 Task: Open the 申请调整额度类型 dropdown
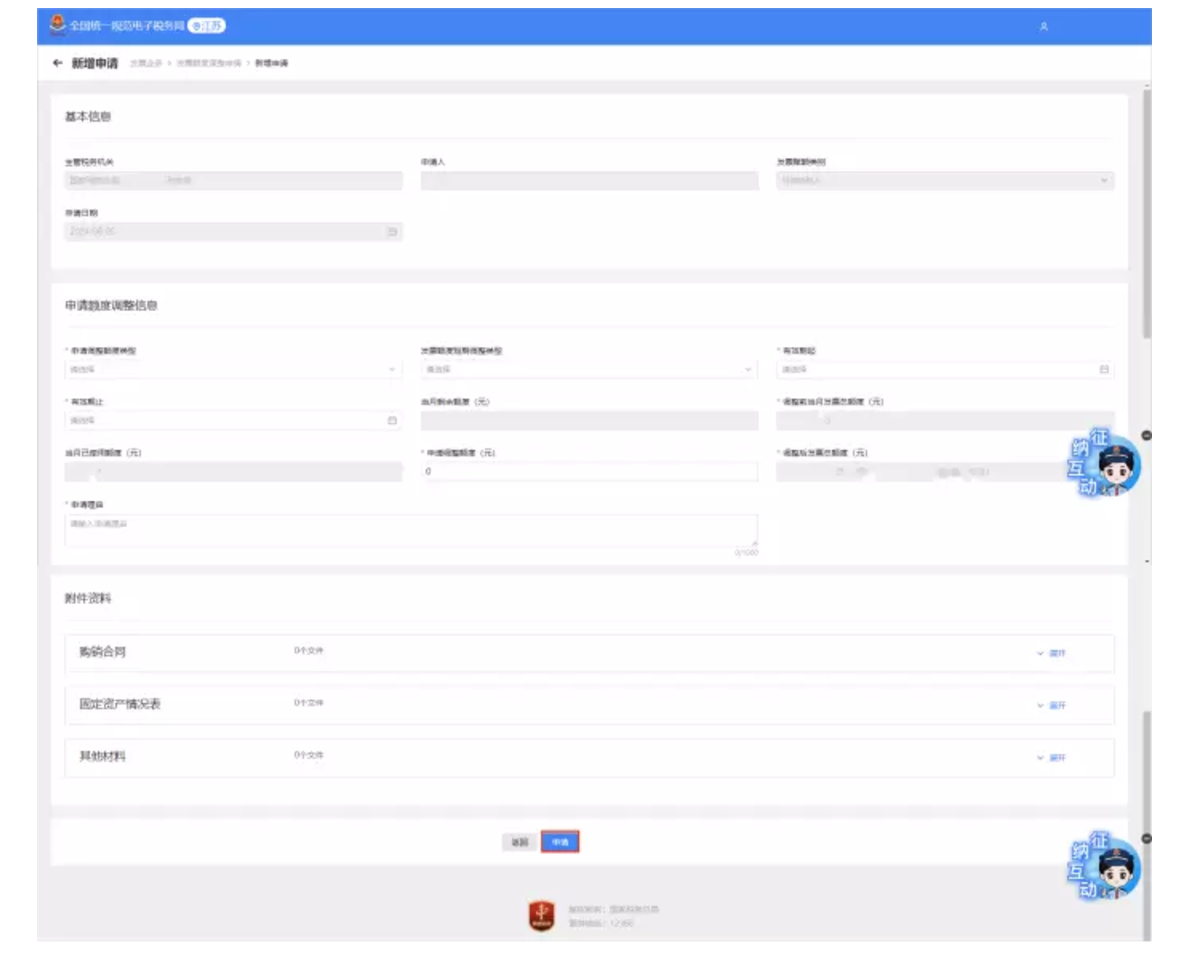pyautogui.click(x=233, y=370)
